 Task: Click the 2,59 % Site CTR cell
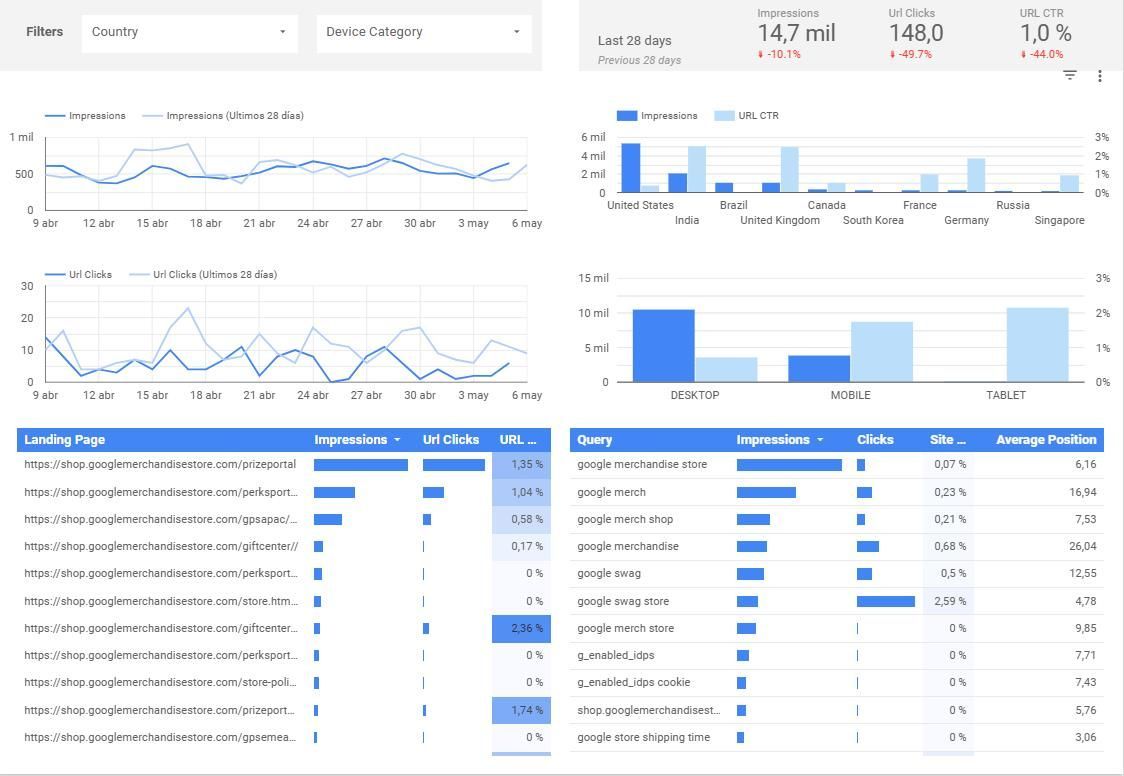click(946, 601)
